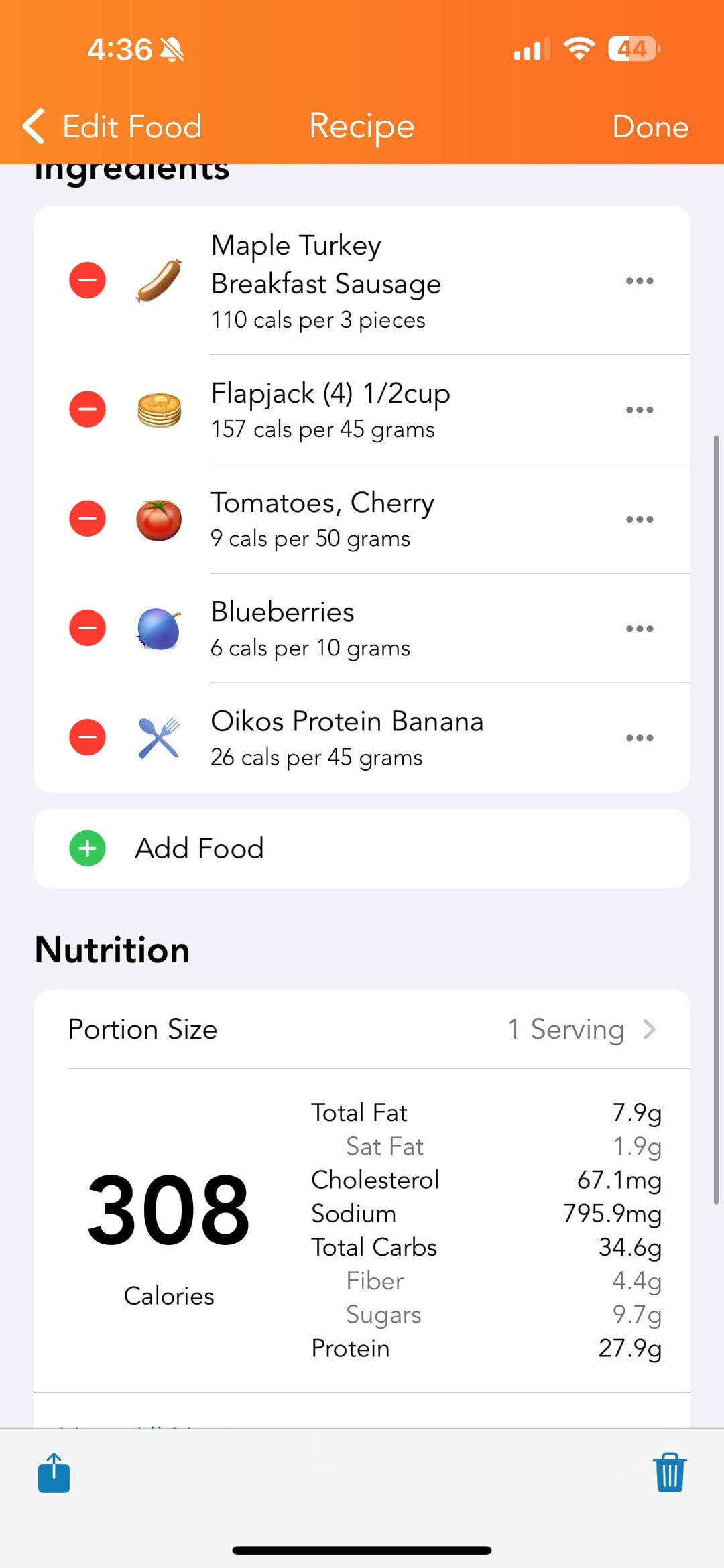The height and width of the screenshot is (1568, 724).
Task: Tap the share icon at bottom left
Action: pos(54,1472)
